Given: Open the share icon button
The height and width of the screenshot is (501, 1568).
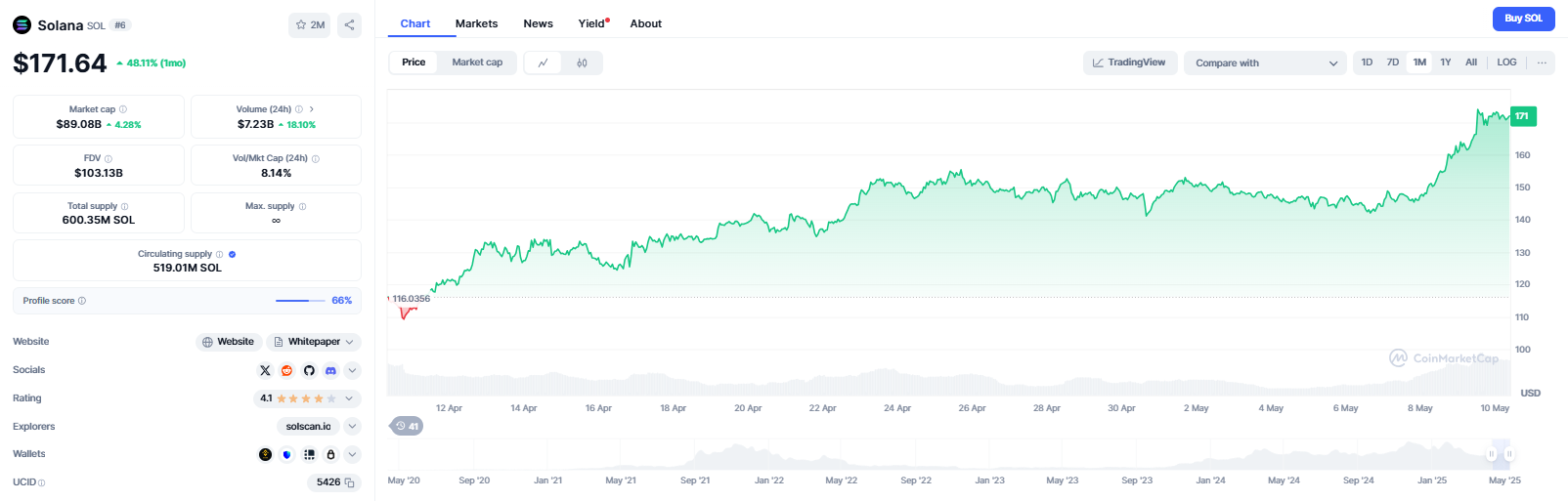Looking at the screenshot, I should coord(349,25).
